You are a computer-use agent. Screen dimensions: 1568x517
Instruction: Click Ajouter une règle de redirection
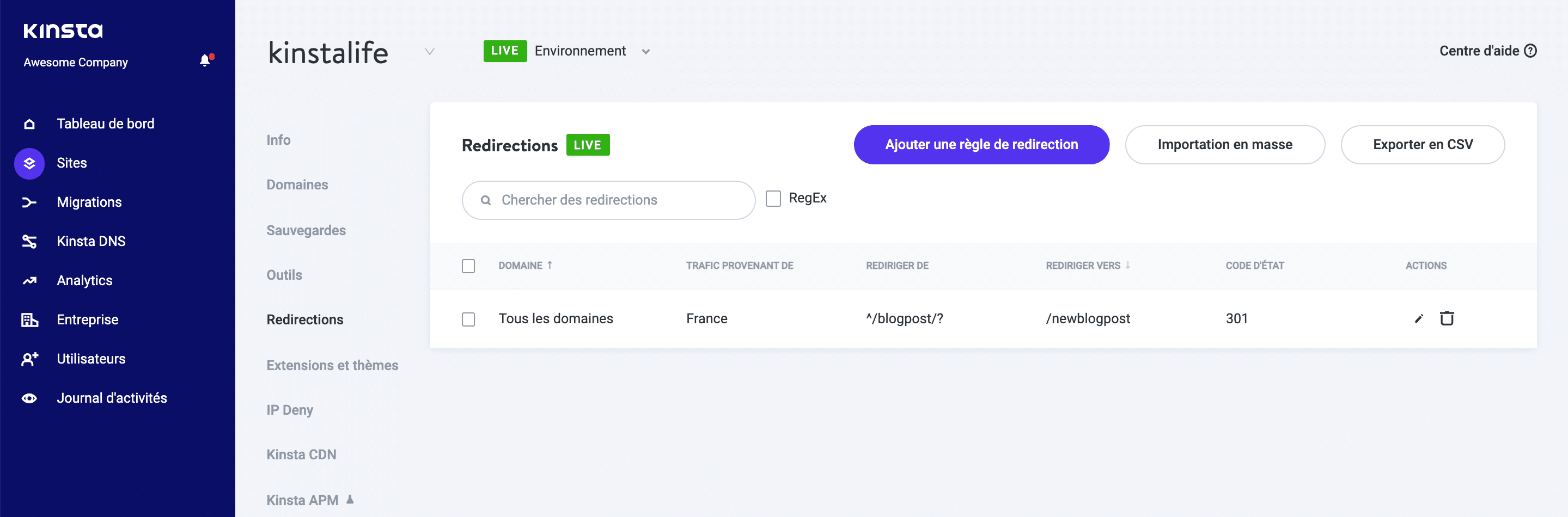(x=981, y=145)
